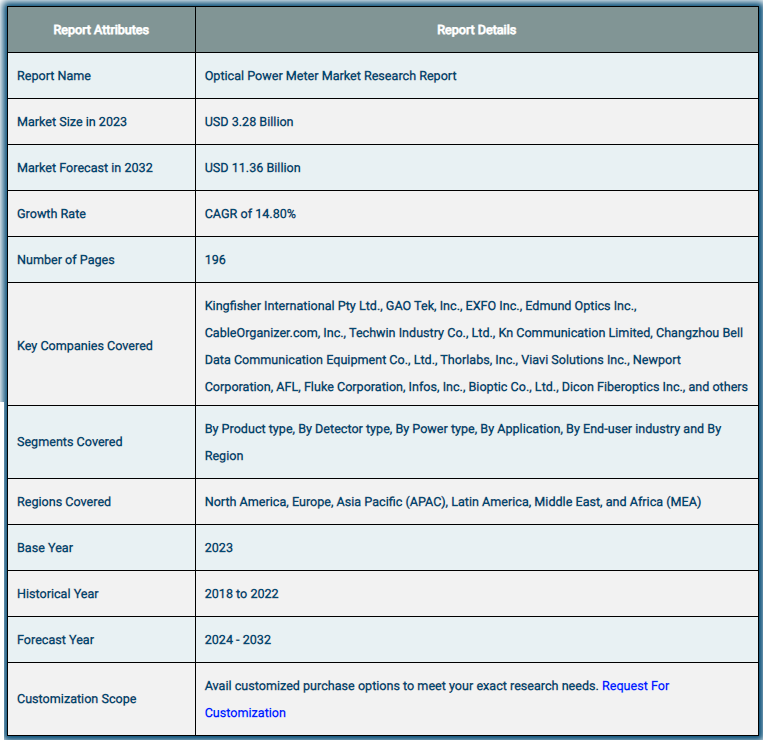
Task: Select the 'Growth Rate' attribute cell
Action: (101, 214)
